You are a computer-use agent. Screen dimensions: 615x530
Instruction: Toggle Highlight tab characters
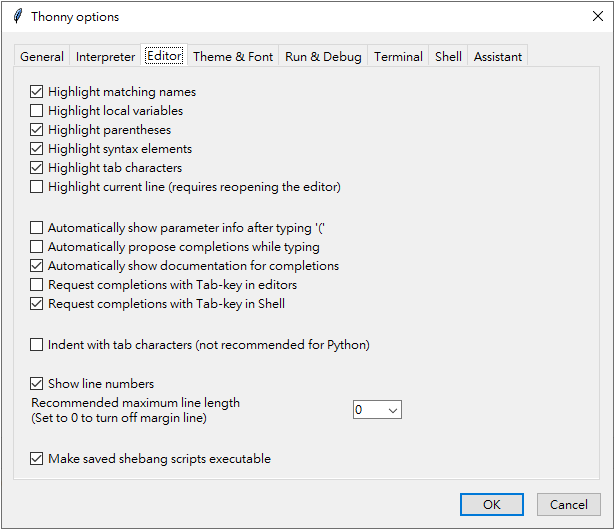[x=36, y=168]
